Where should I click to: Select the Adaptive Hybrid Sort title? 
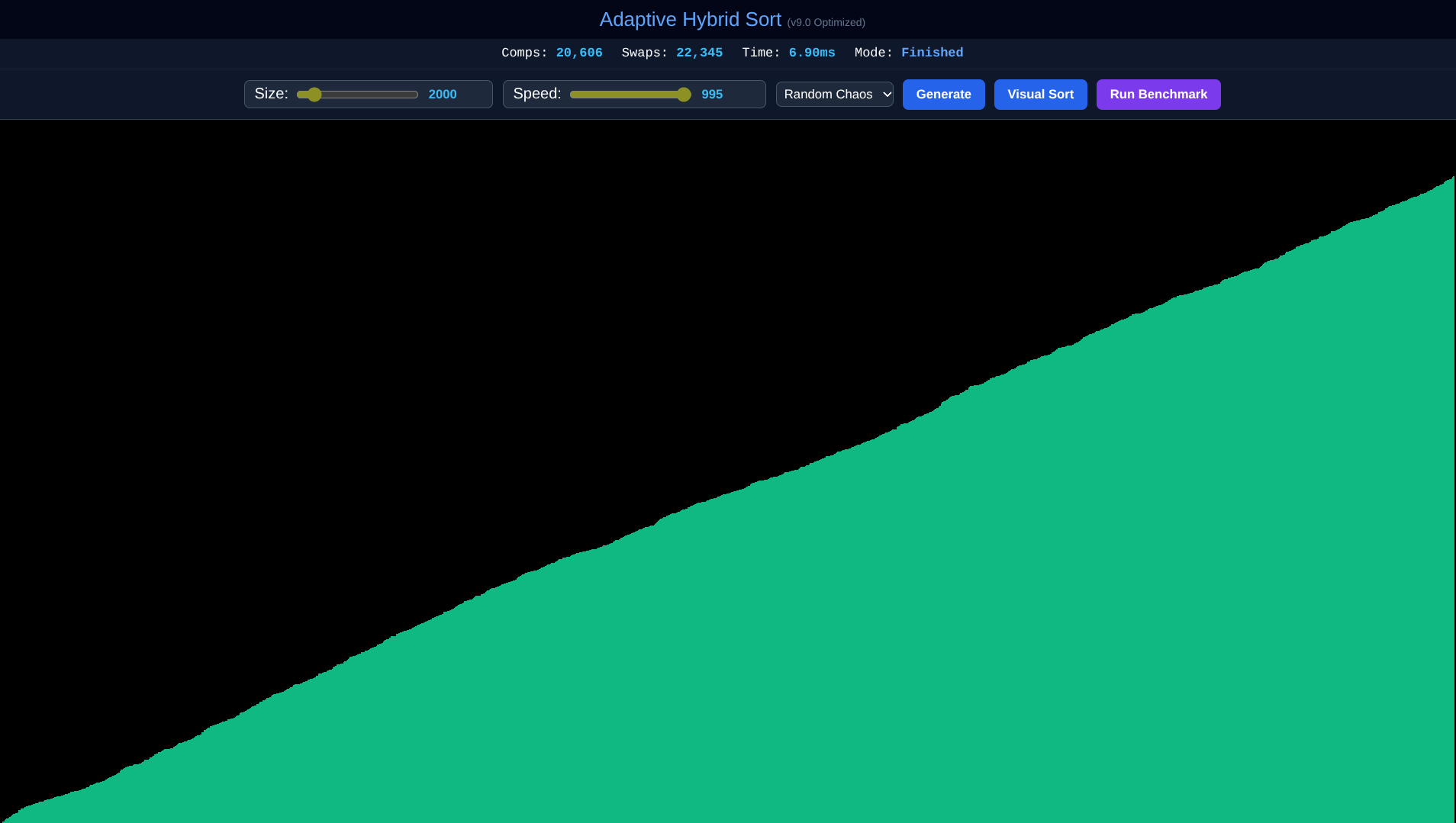[x=691, y=20]
